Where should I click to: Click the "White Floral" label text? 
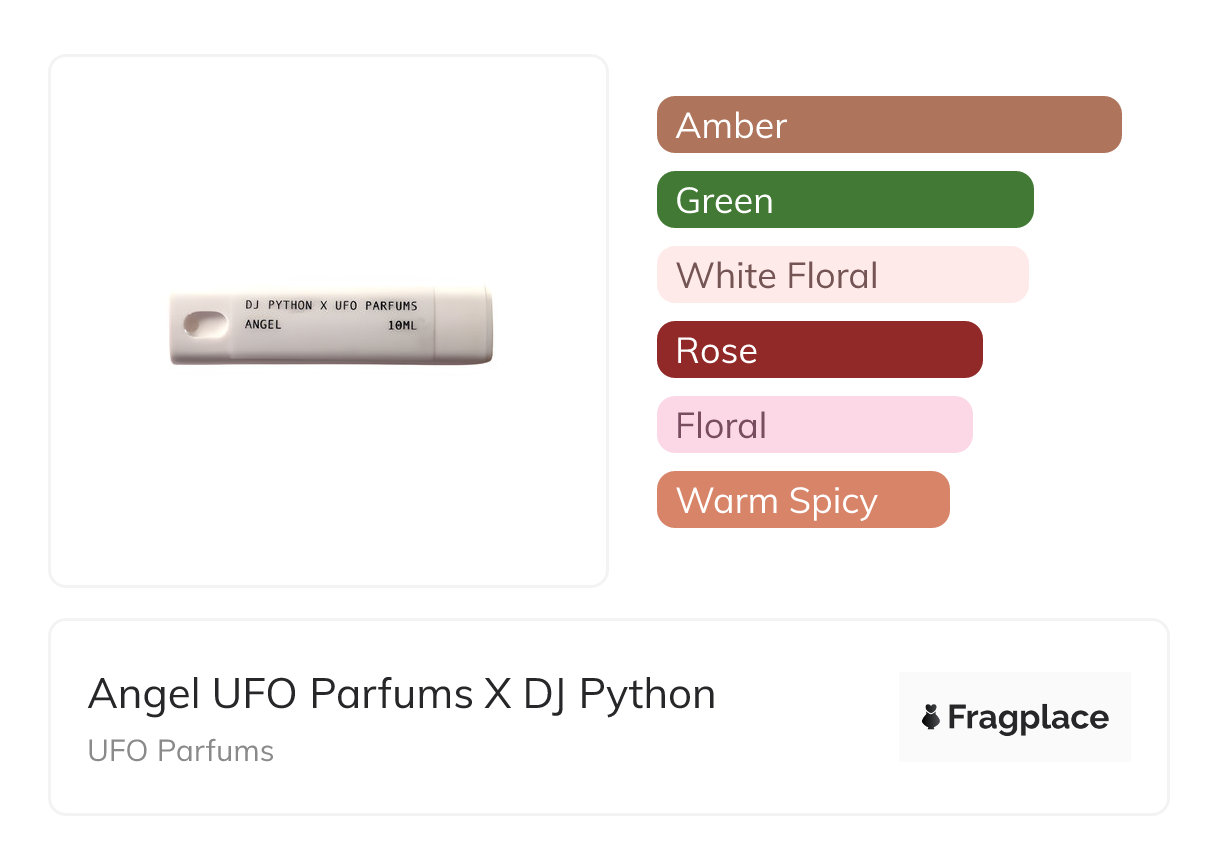(x=776, y=276)
